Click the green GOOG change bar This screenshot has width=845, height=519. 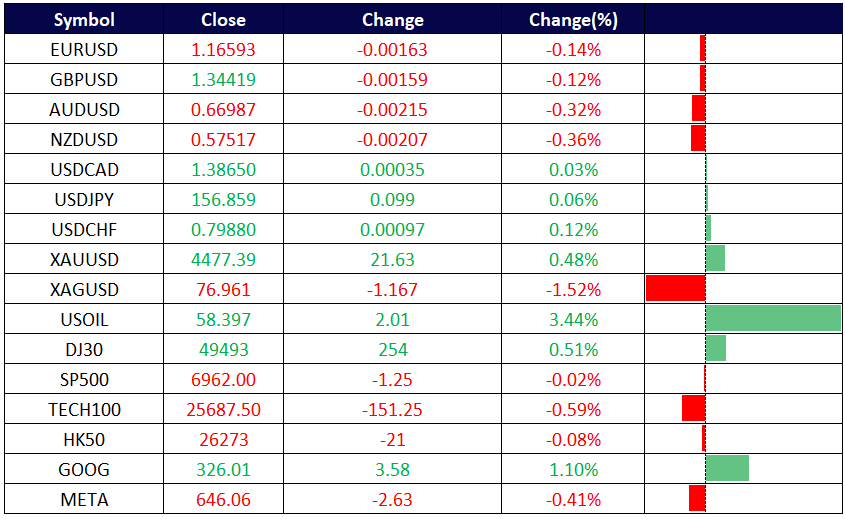(727, 468)
